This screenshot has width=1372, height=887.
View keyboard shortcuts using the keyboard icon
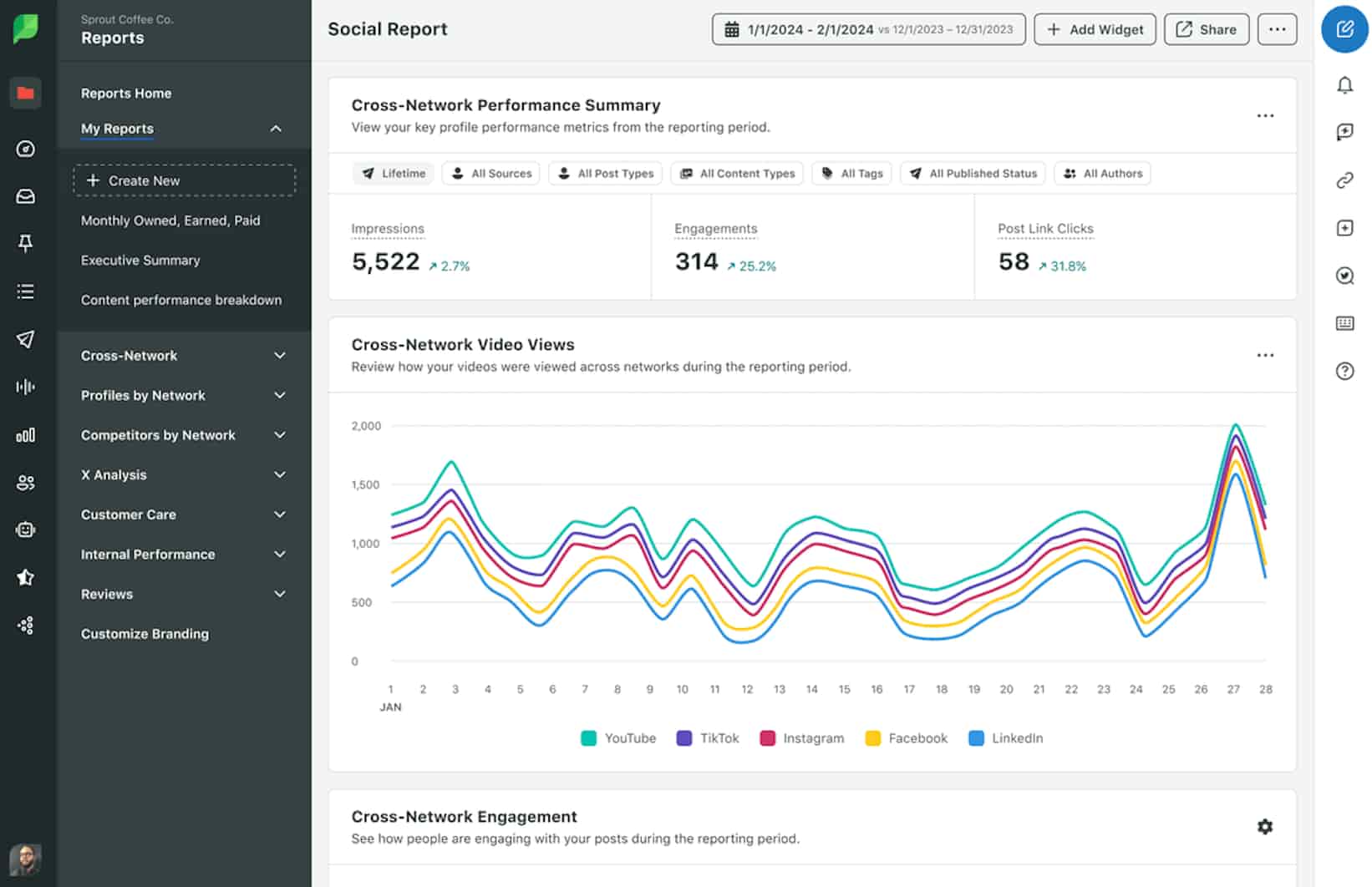(x=1344, y=323)
